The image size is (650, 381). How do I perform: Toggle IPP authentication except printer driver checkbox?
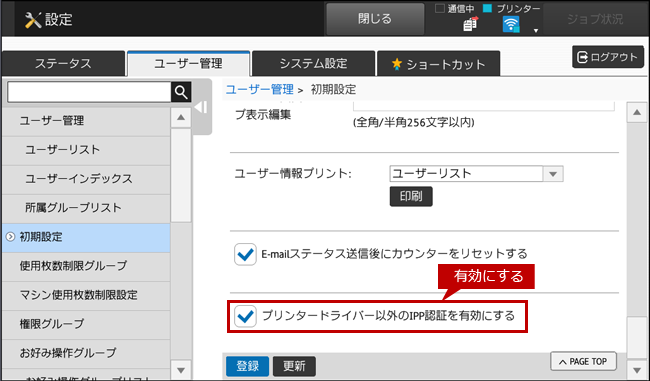point(245,316)
